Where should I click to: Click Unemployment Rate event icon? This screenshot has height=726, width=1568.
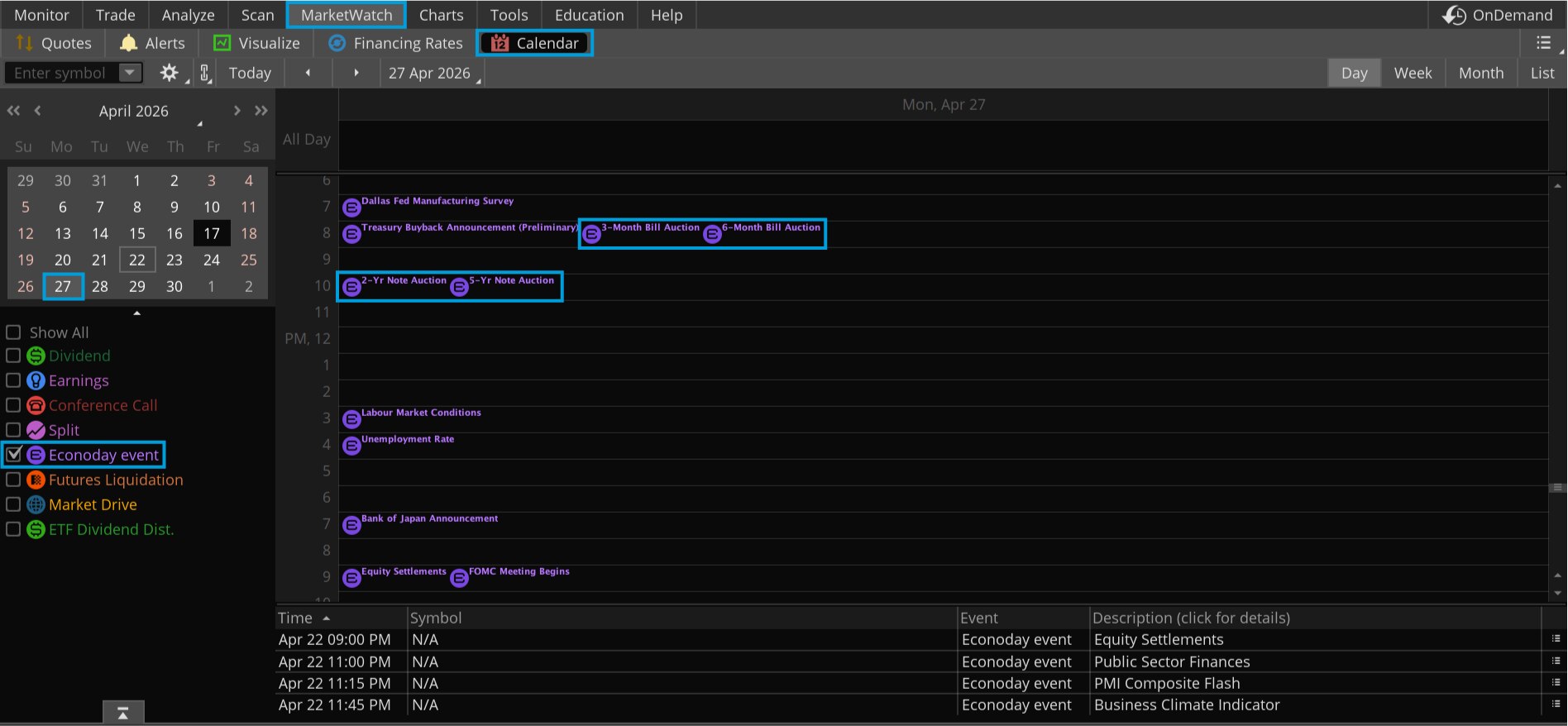[351, 446]
